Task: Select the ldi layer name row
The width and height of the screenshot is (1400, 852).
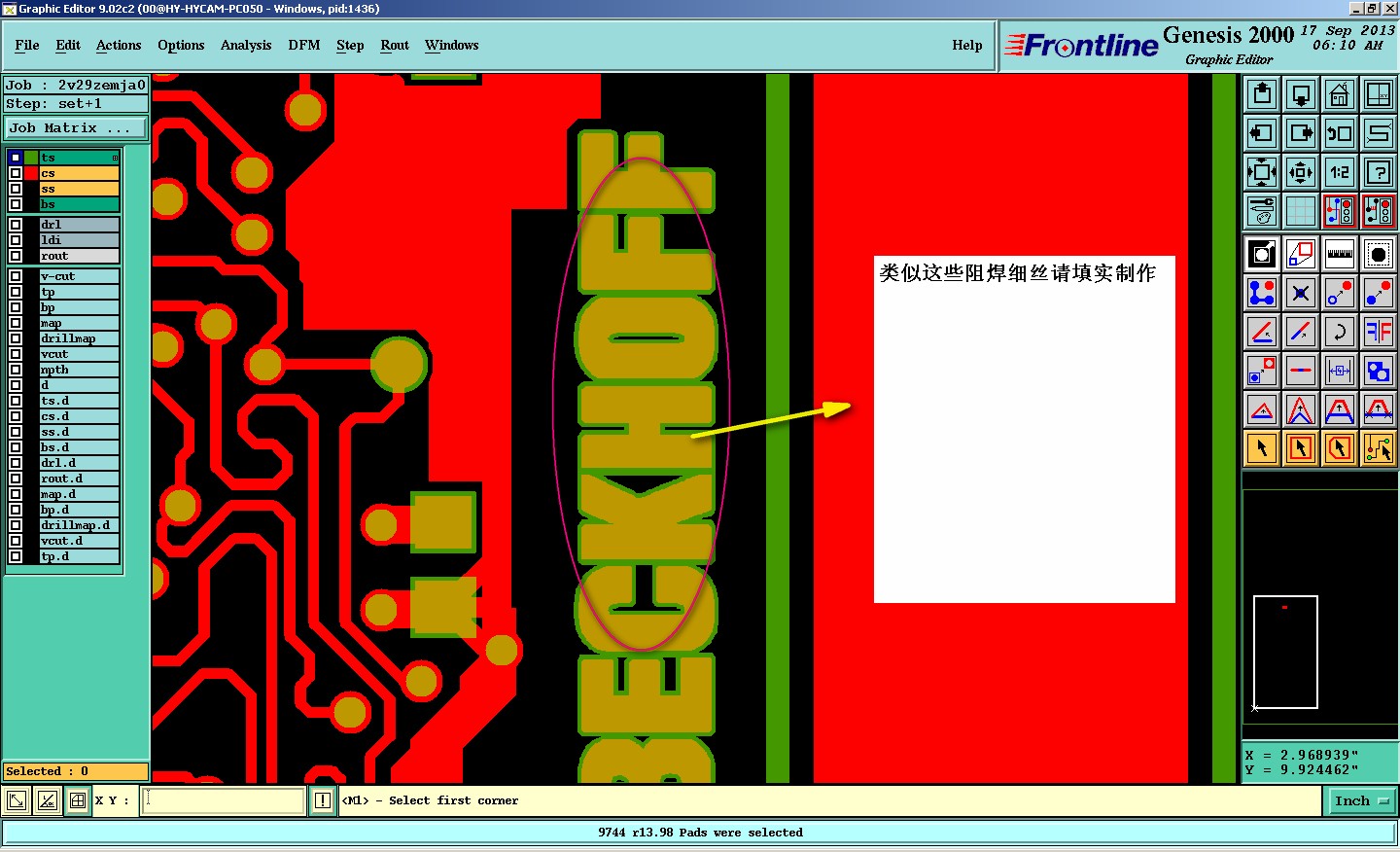Action: click(x=80, y=240)
